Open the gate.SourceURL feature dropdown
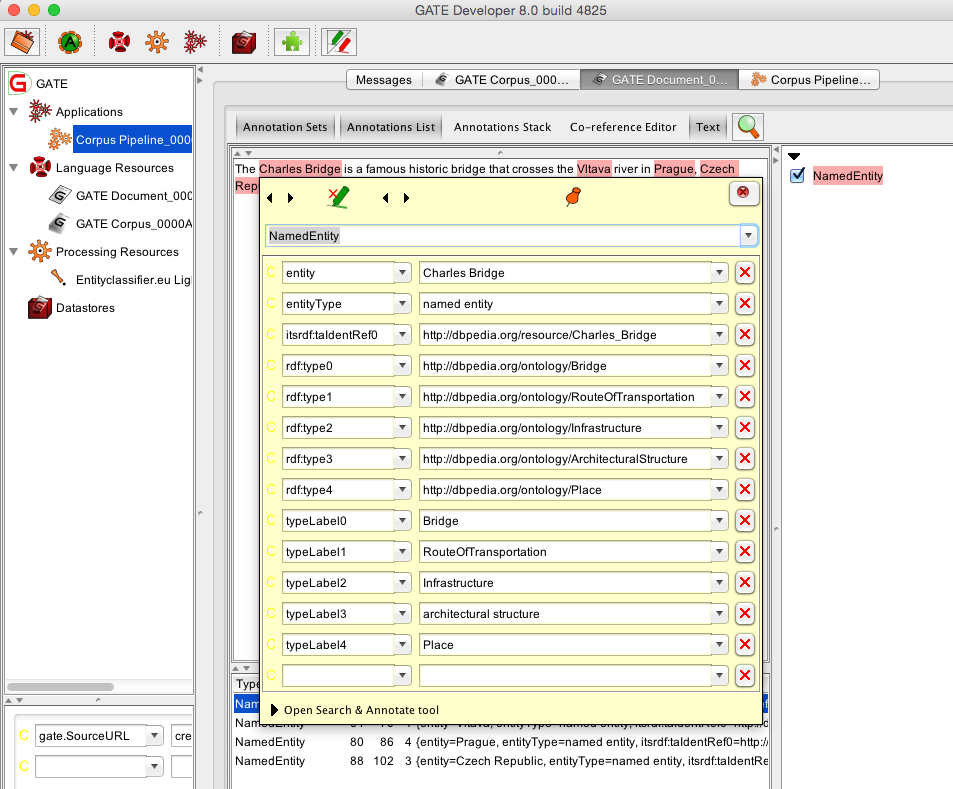 (x=154, y=736)
